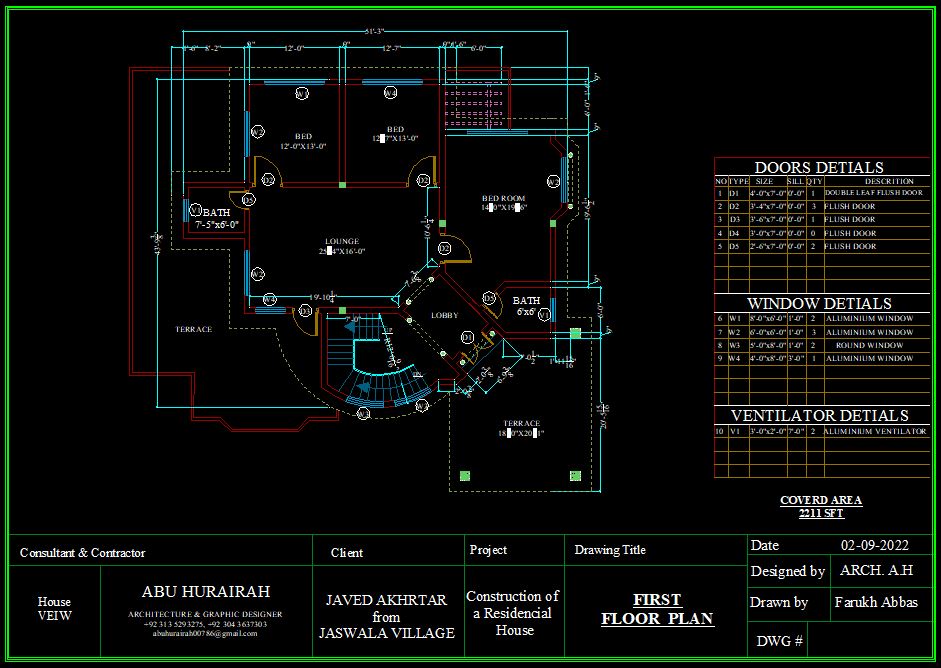Image resolution: width=941 pixels, height=668 pixels.
Task: Click the DOORS DETIALS table heading
Action: [819, 167]
